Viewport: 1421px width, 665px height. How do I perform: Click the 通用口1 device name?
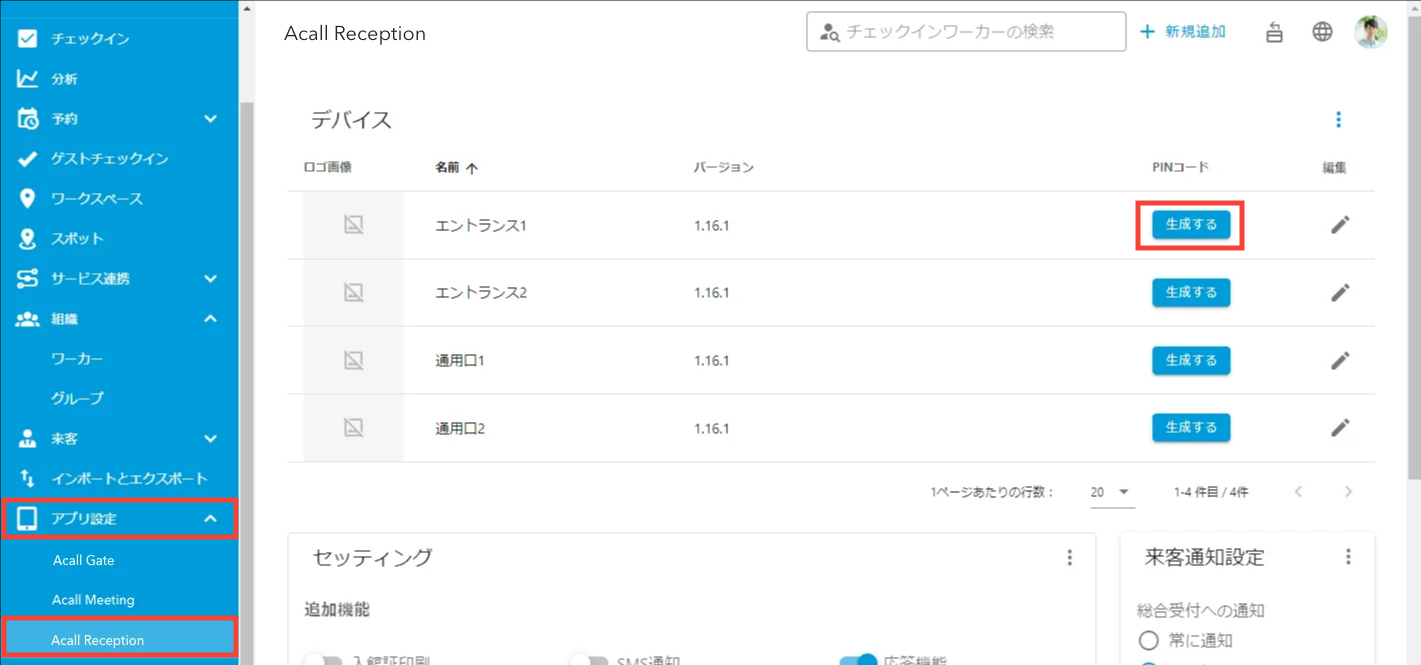pyautogui.click(x=460, y=361)
